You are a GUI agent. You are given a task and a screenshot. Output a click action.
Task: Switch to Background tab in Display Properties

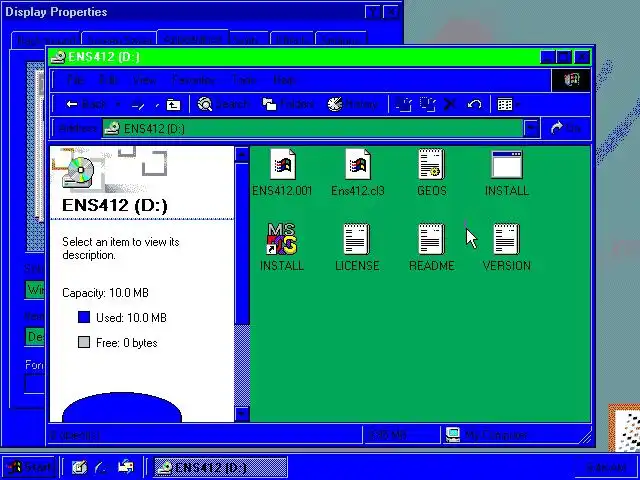pos(46,40)
